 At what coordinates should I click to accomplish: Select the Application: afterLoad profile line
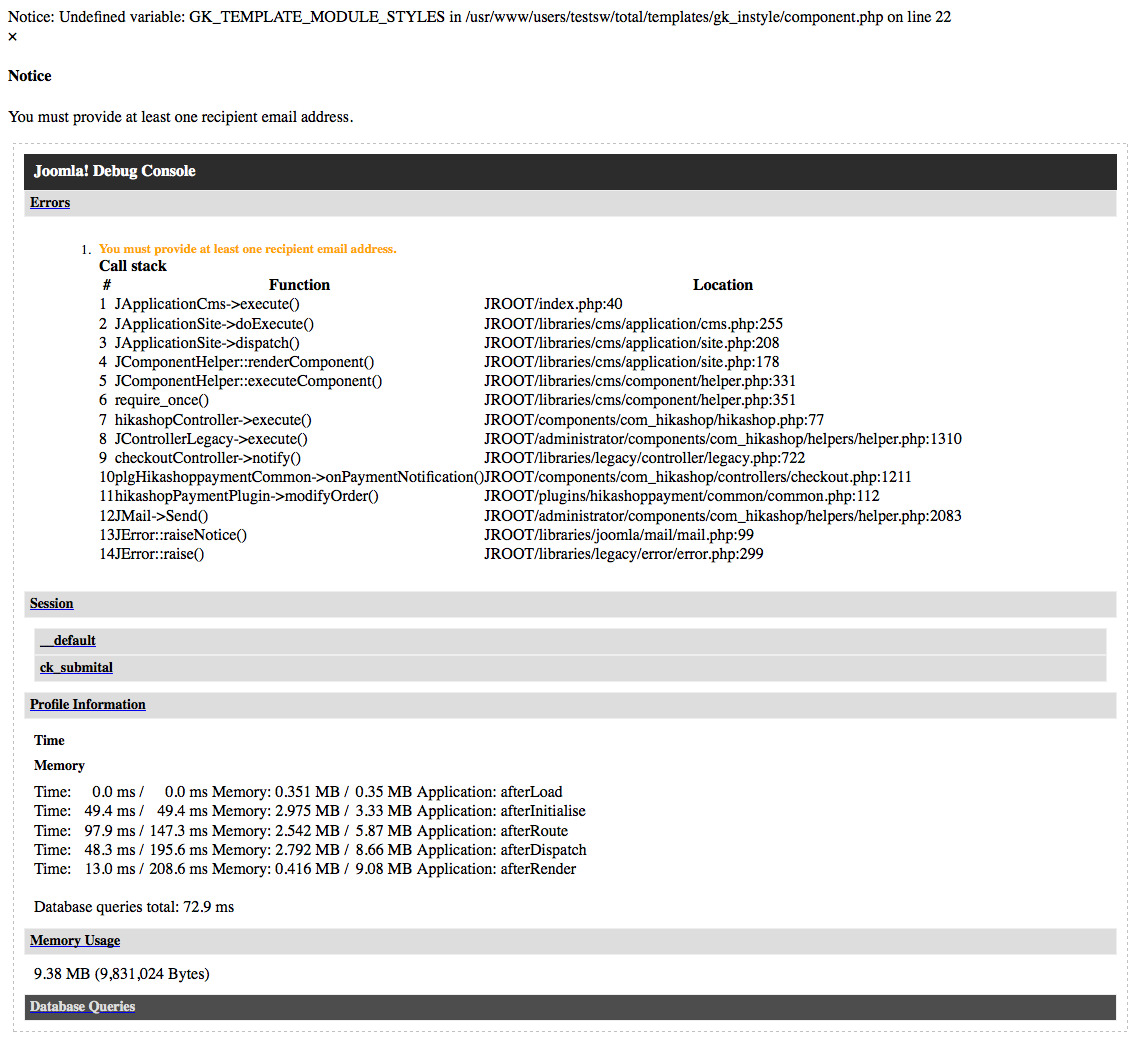(298, 792)
